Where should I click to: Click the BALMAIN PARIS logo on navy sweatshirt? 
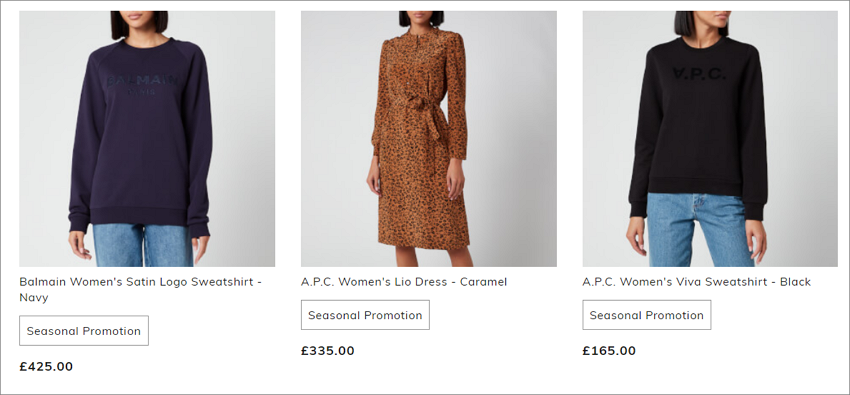point(141,85)
